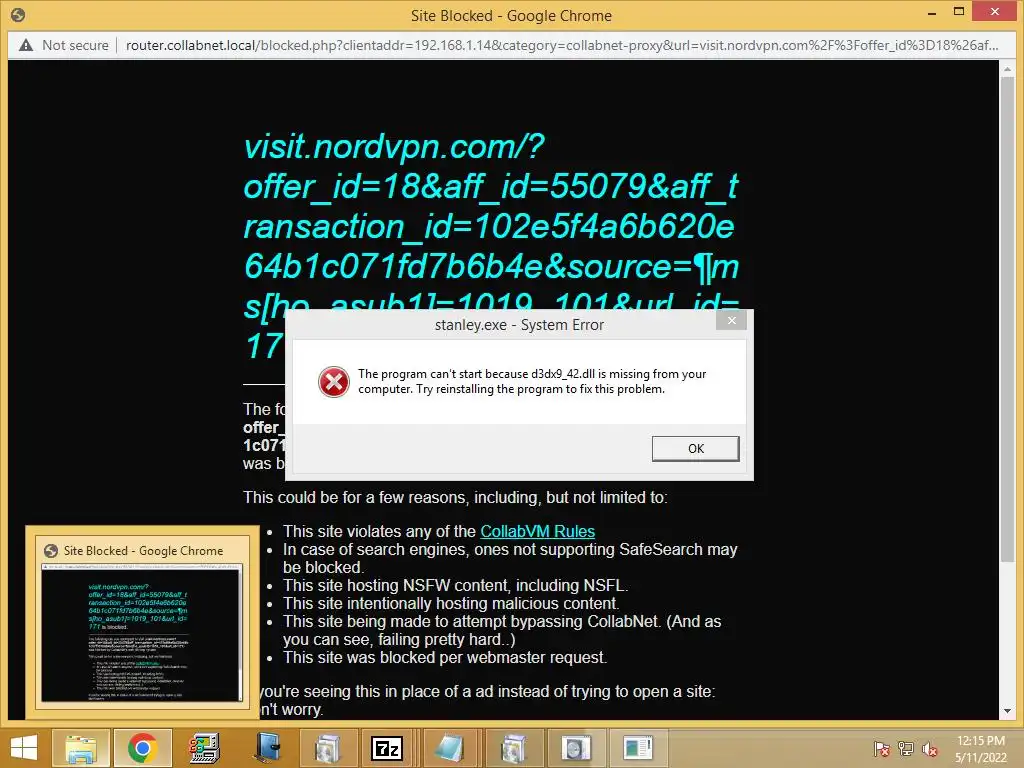Image resolution: width=1024 pixels, height=768 pixels.
Task: Click the Action Center flag tray icon
Action: click(x=881, y=749)
